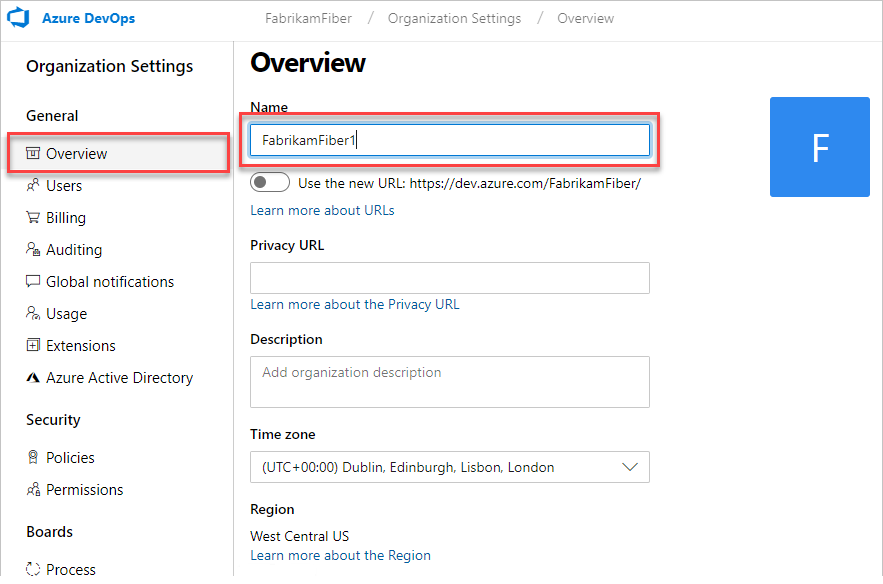Screen dimensions: 883x584
Task: Open Usage settings page
Action: [x=66, y=314]
